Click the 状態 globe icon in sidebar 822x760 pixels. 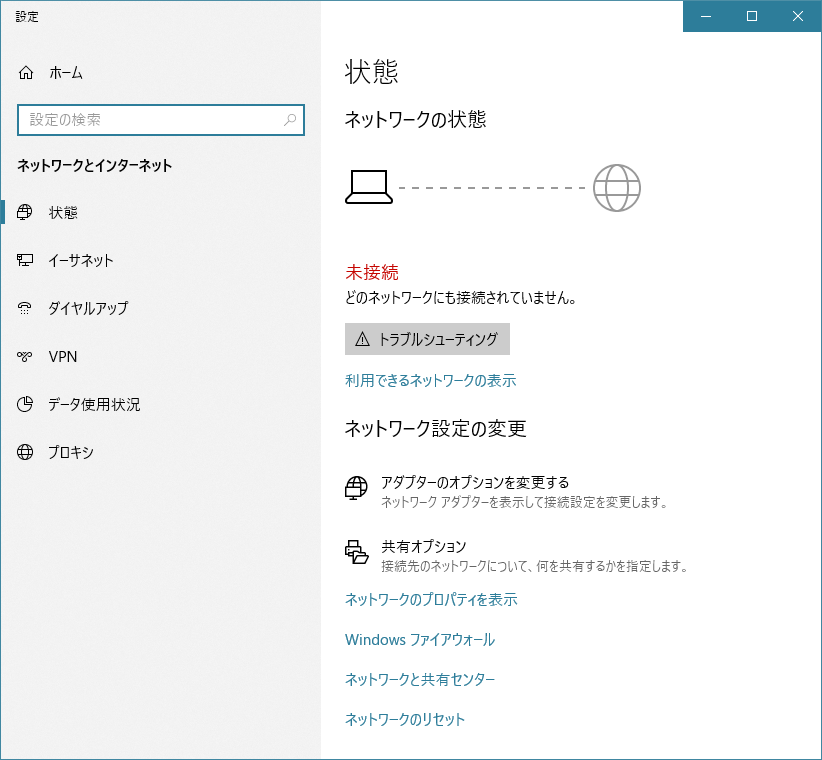(25, 212)
